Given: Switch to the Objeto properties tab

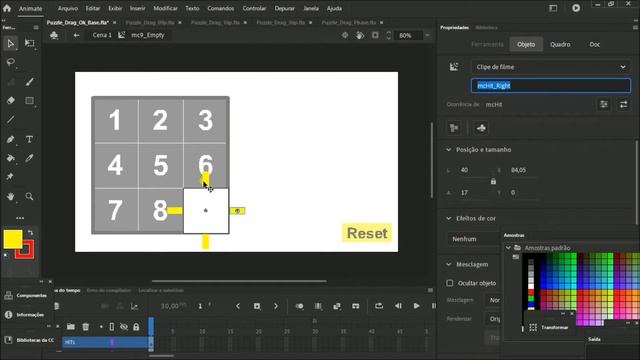Looking at the screenshot, I should (526, 44).
